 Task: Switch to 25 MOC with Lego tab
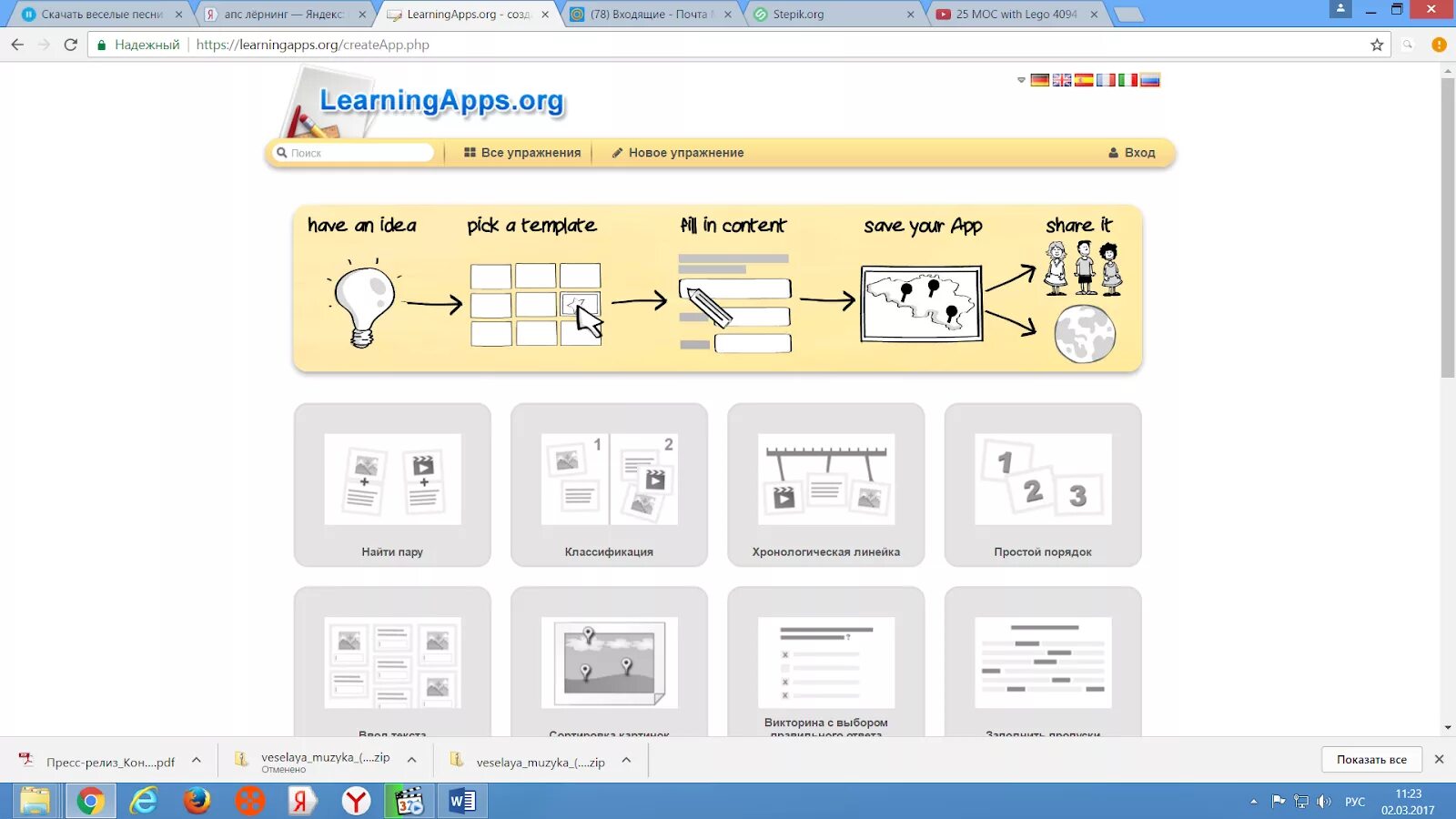tap(1016, 15)
